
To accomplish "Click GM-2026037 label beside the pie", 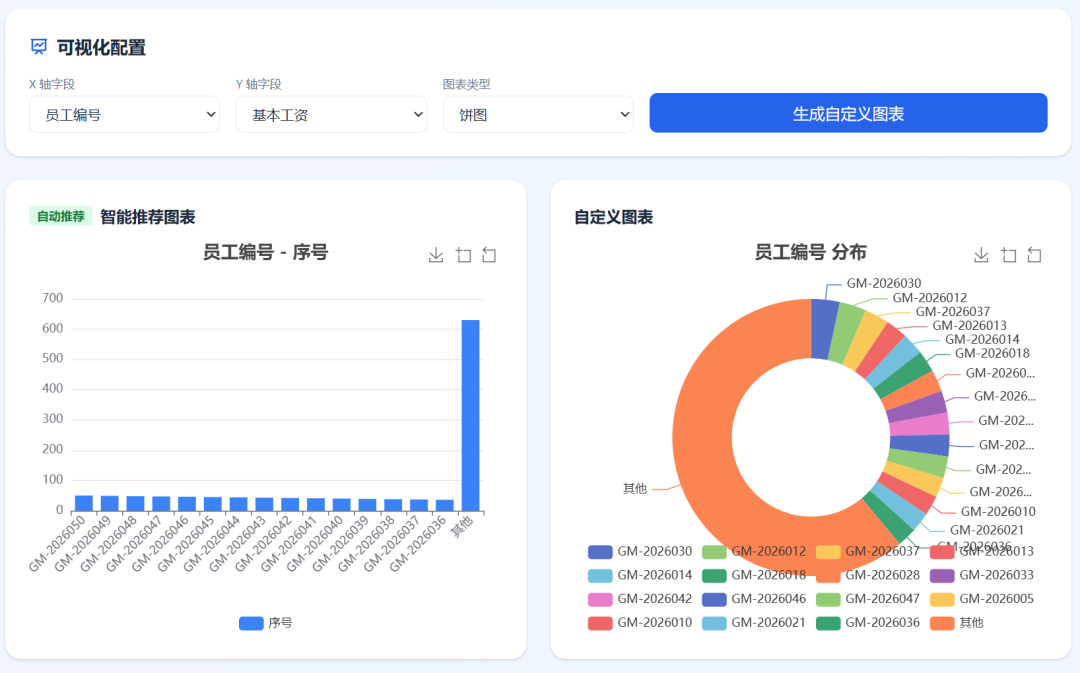I will pyautogui.click(x=953, y=311).
